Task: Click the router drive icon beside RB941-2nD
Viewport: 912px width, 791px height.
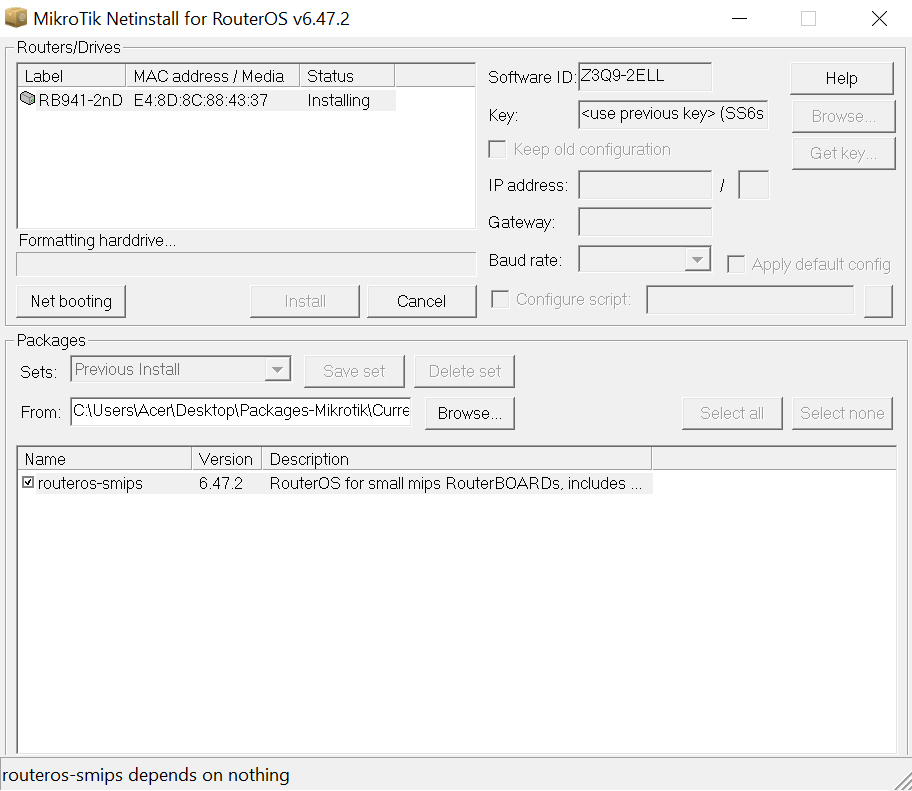Action: 27,99
